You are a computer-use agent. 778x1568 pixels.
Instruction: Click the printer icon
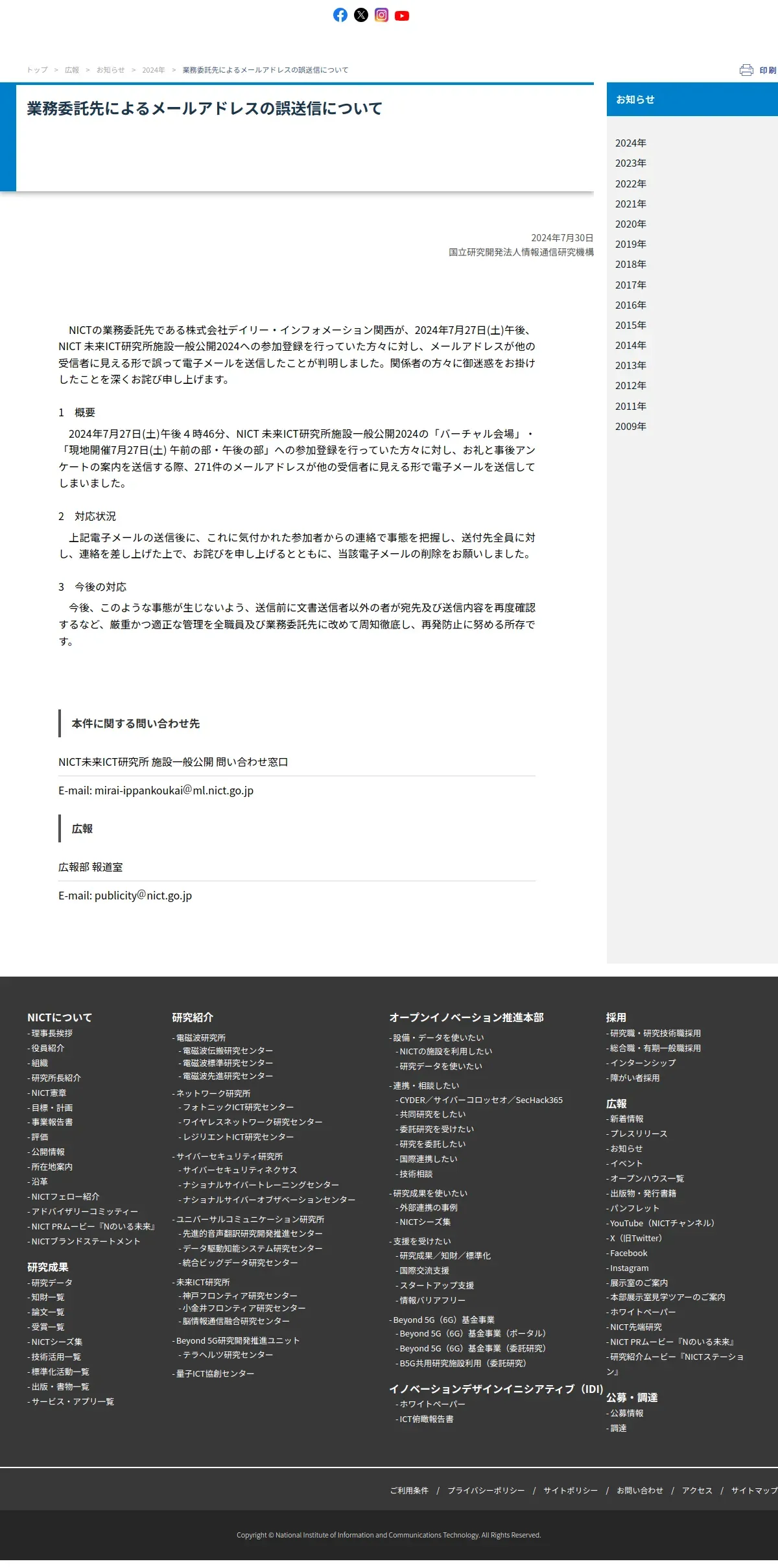coord(746,70)
